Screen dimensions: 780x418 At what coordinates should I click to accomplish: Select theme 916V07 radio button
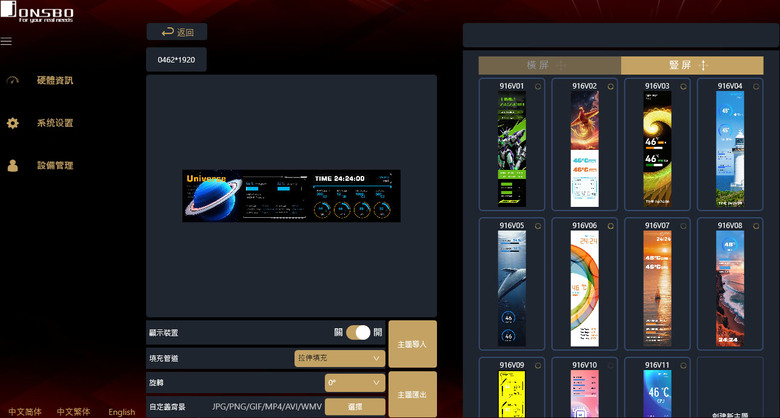pos(683,225)
